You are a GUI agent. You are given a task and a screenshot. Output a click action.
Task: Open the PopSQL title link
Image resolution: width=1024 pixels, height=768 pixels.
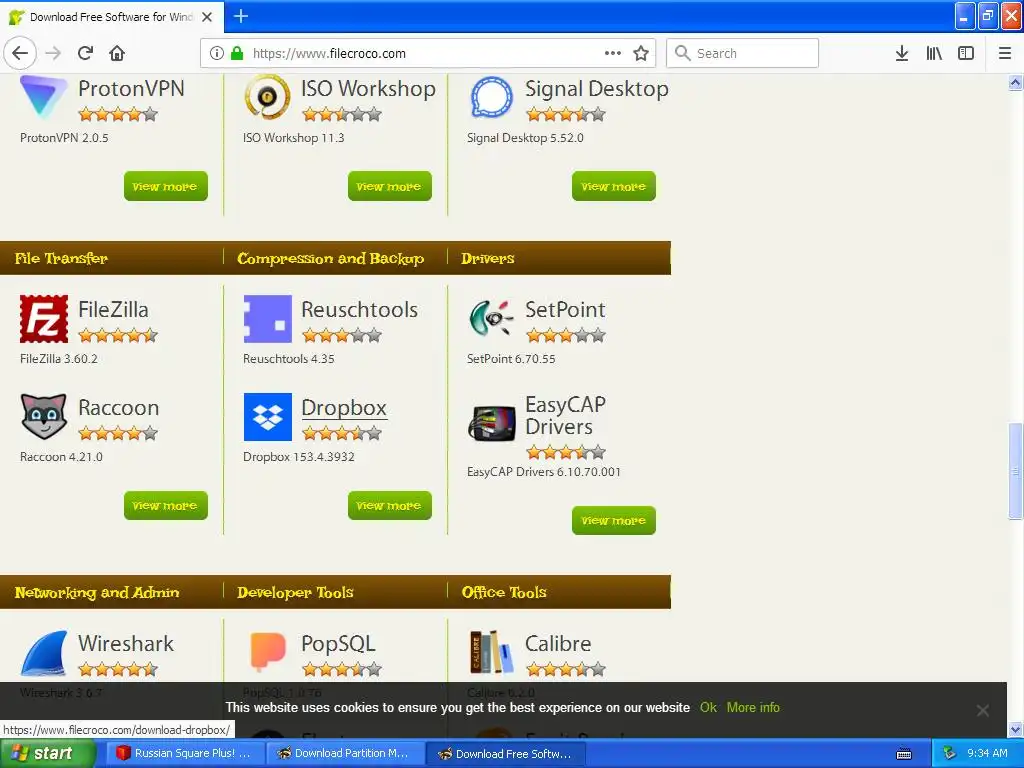(x=338, y=643)
